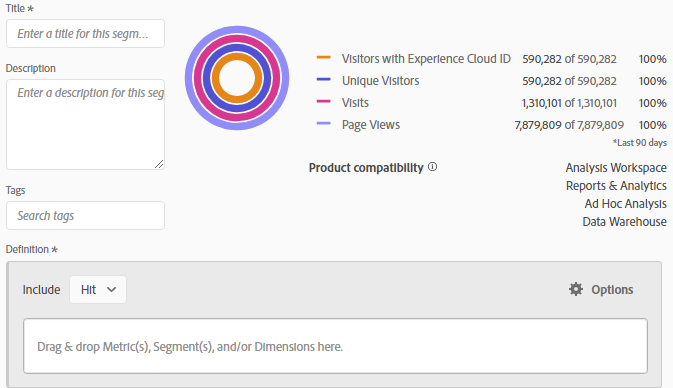Click the pink Visits legend marker
The width and height of the screenshot is (673, 388).
pos(323,101)
